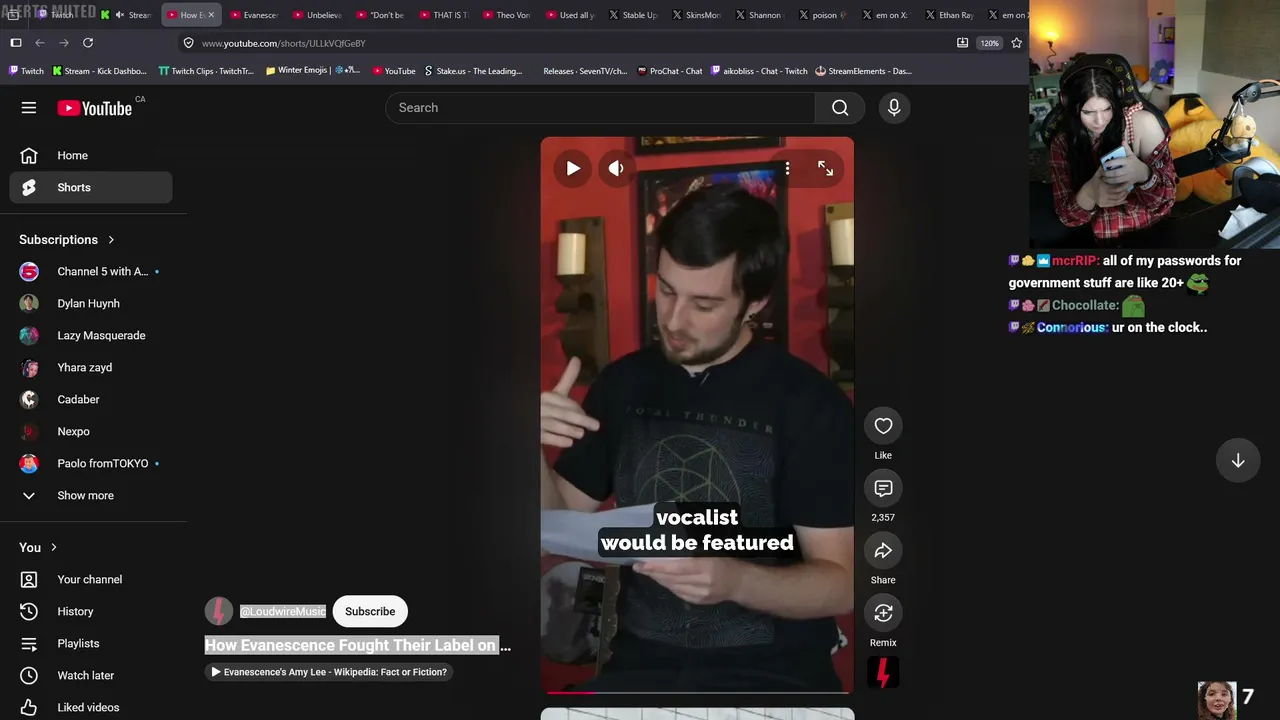Open the ProChat - Chat bookmark
The image size is (1280, 720).
[670, 71]
